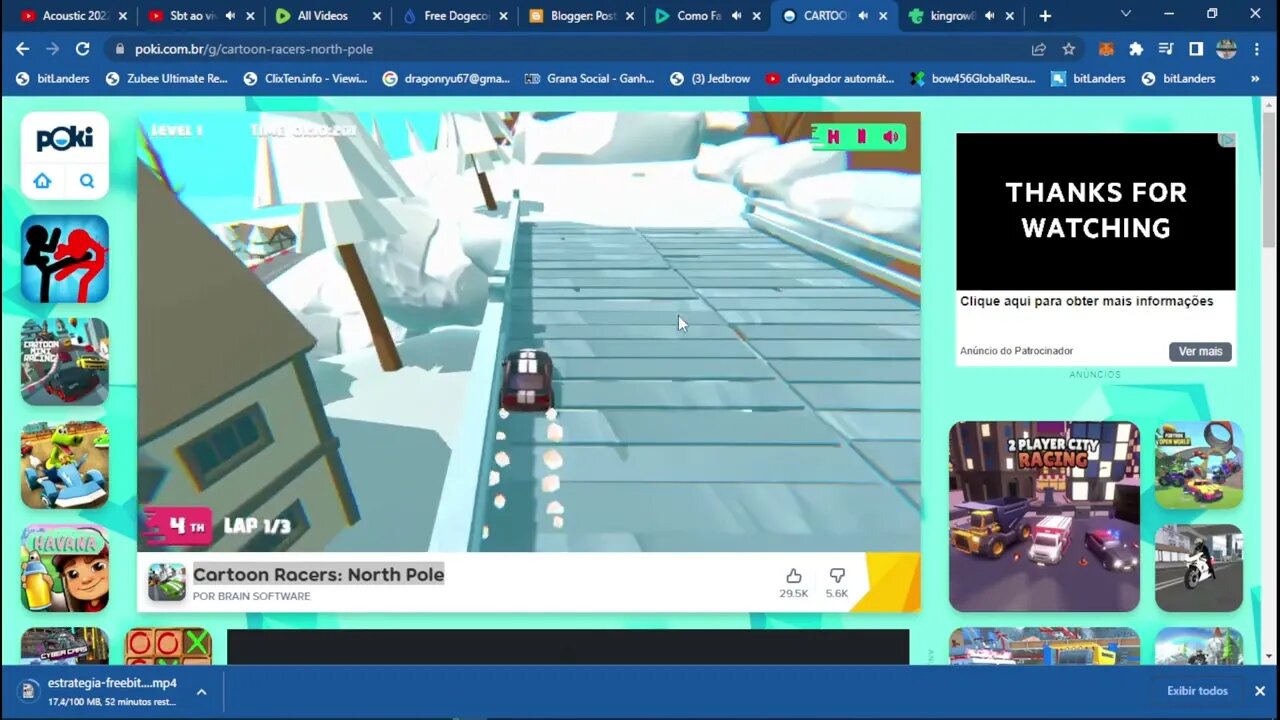
Task: Open the crocodile kart game thumbnail
Action: coord(65,465)
